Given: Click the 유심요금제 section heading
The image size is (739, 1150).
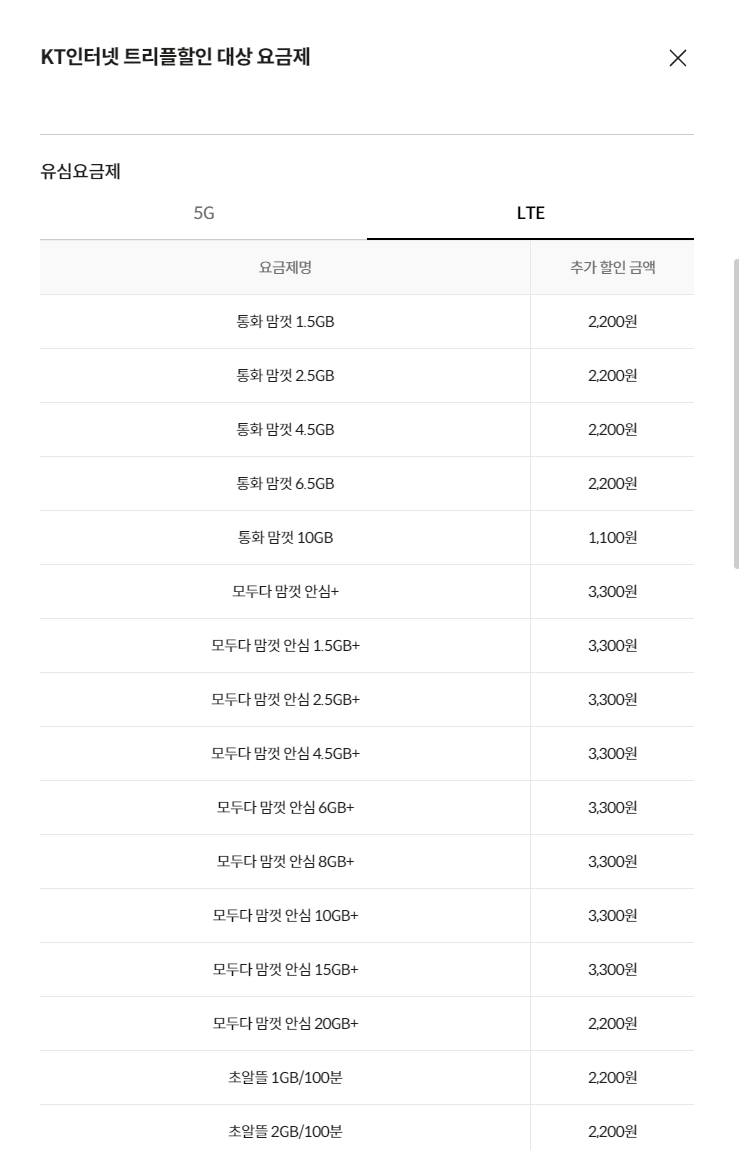Looking at the screenshot, I should 81,172.
